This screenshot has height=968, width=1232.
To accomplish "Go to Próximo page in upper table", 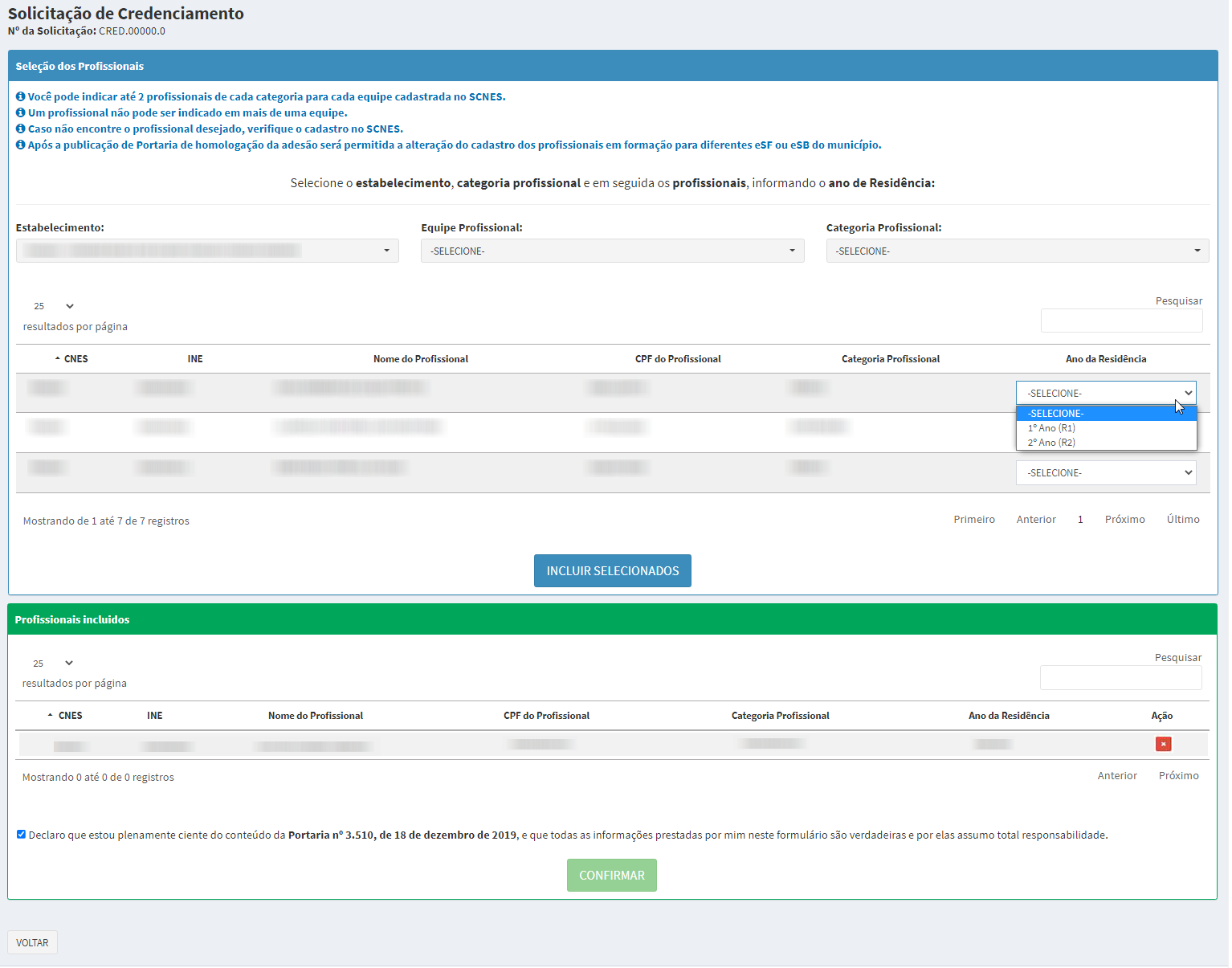I will pos(1124,520).
